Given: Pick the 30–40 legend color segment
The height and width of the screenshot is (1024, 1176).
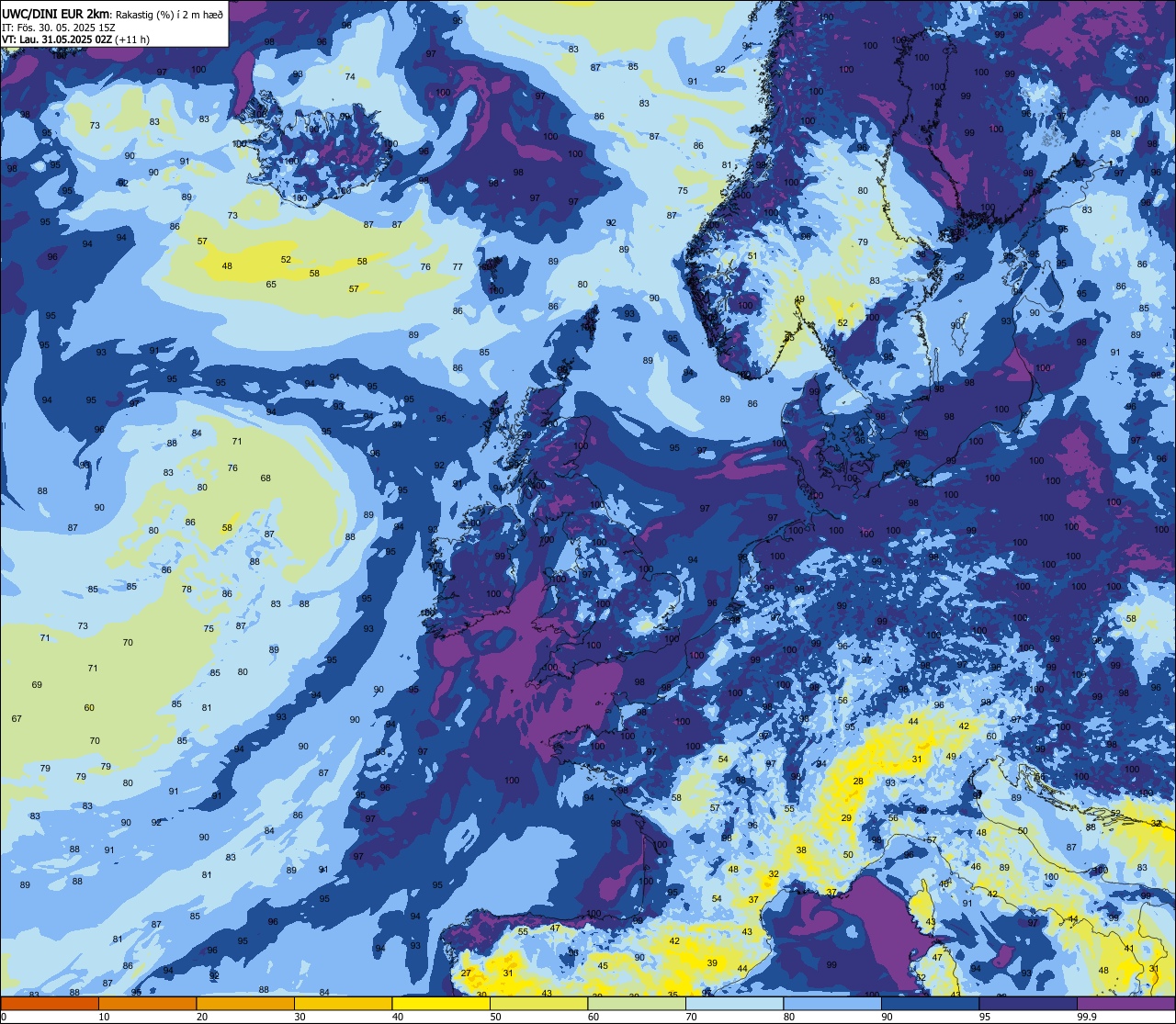Looking at the screenshot, I should tap(343, 1003).
